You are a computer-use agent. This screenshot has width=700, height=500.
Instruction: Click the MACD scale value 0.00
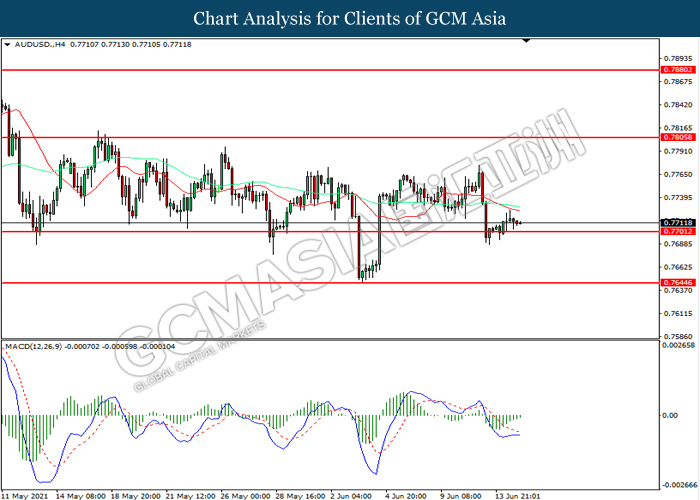click(670, 416)
